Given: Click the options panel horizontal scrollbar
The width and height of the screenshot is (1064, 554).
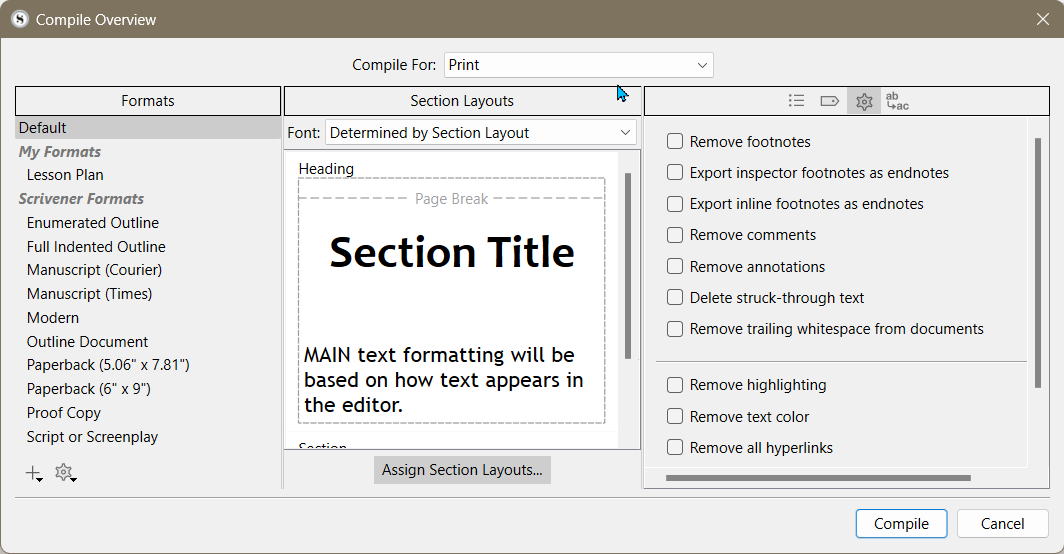Looking at the screenshot, I should [818, 478].
